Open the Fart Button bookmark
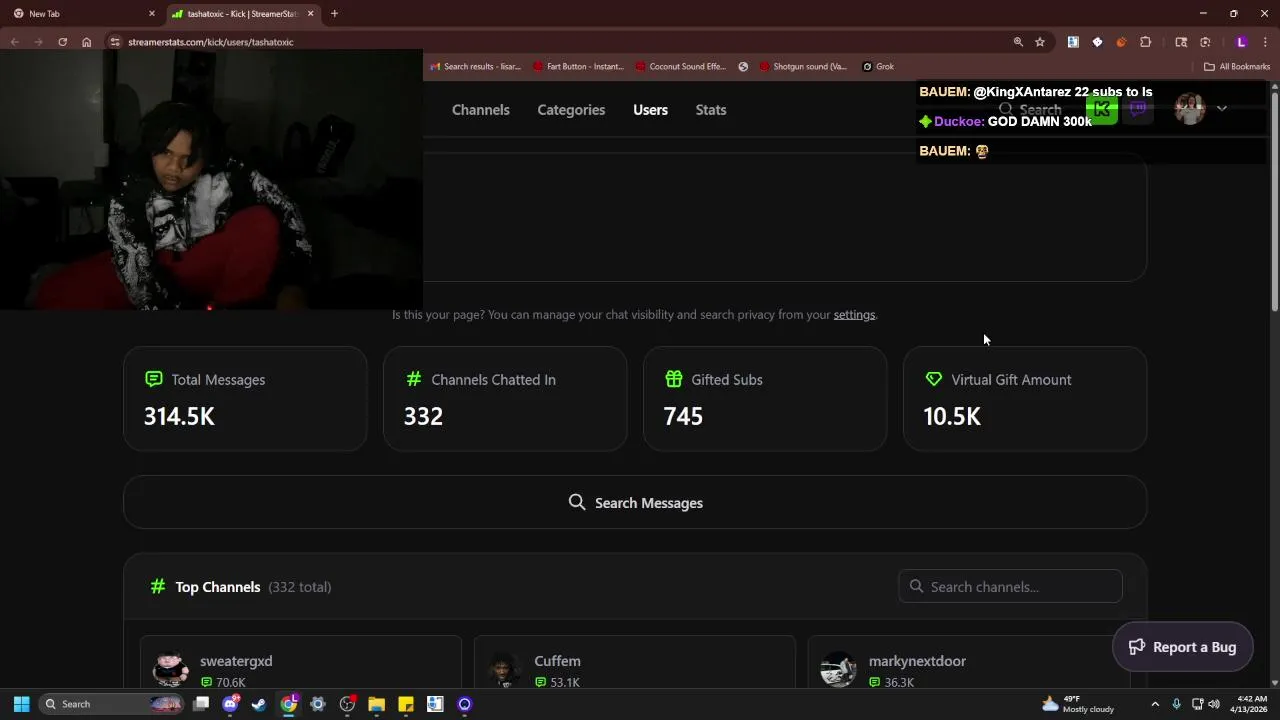The image size is (1280, 720). [578, 67]
